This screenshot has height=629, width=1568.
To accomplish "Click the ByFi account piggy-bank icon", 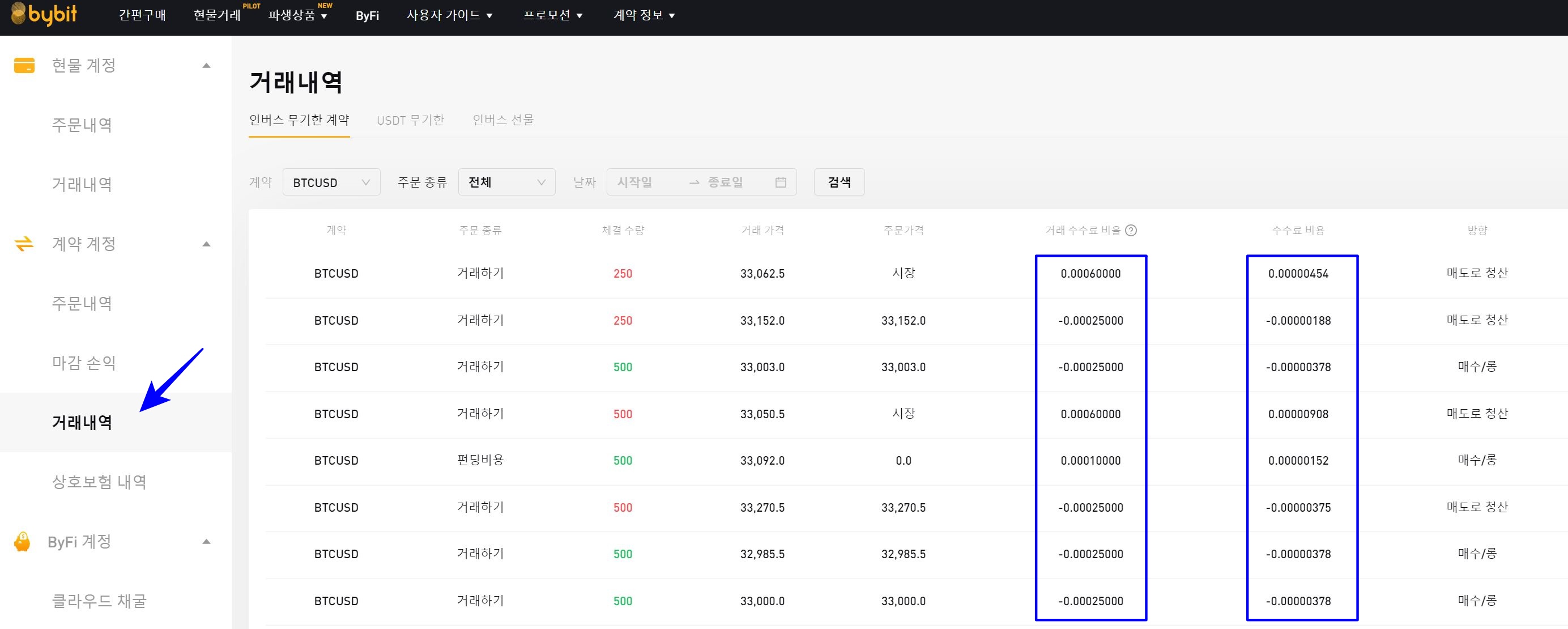I will [x=23, y=541].
